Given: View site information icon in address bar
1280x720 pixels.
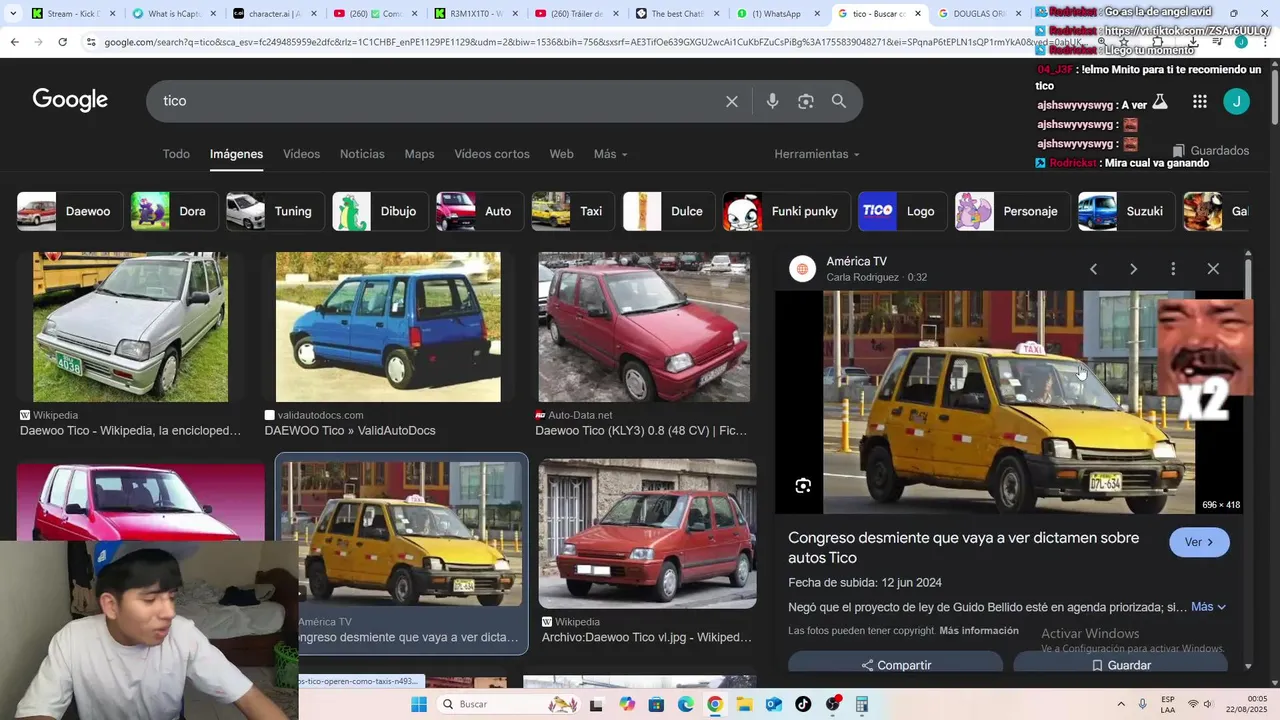Looking at the screenshot, I should 91,42.
